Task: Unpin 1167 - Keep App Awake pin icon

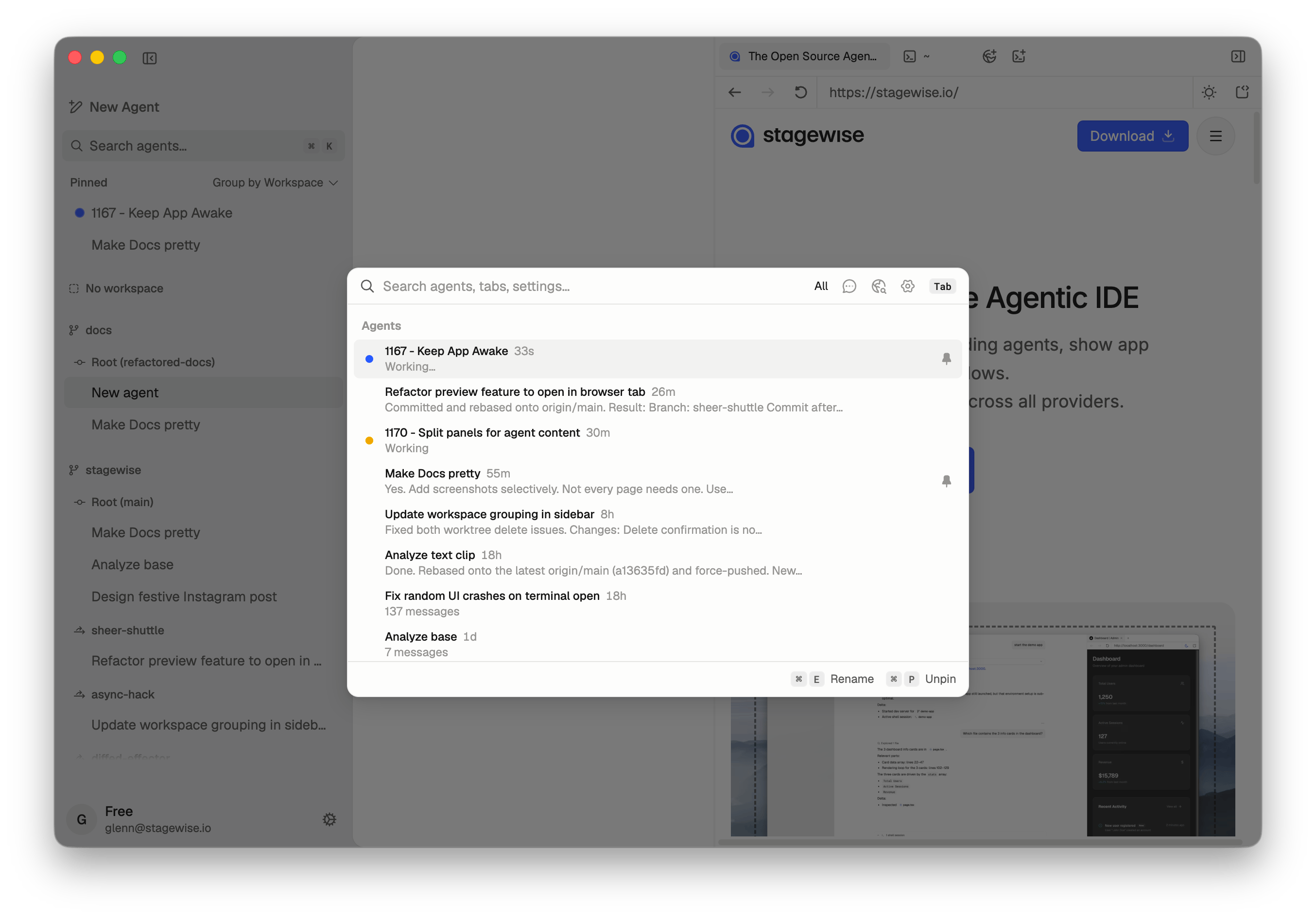Action: click(x=946, y=358)
